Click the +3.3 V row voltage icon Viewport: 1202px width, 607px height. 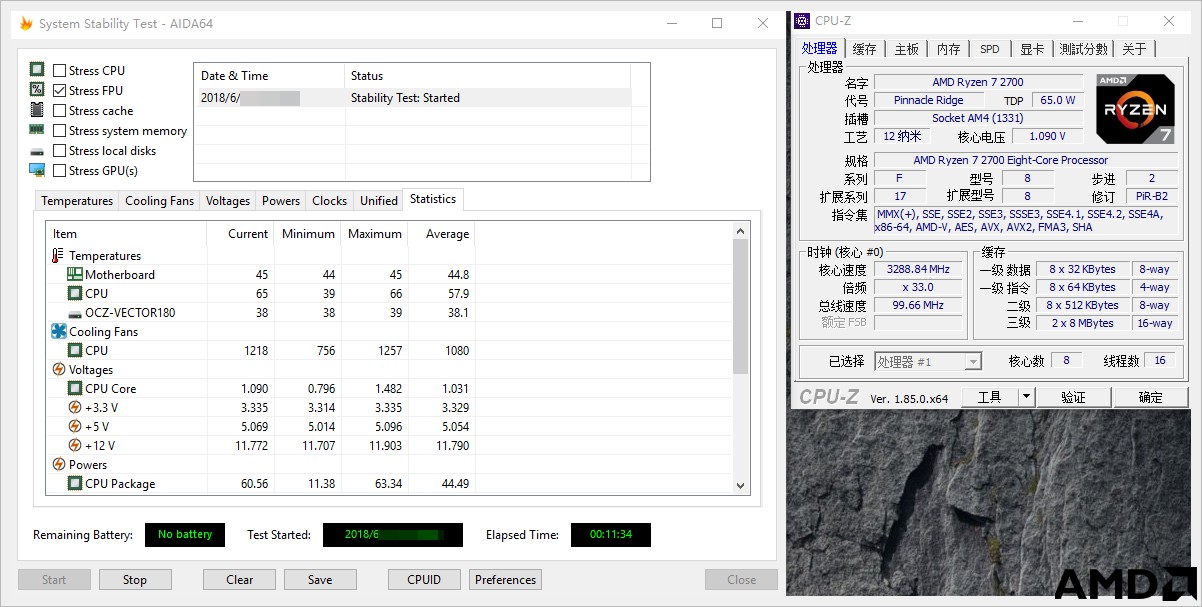[x=75, y=408]
